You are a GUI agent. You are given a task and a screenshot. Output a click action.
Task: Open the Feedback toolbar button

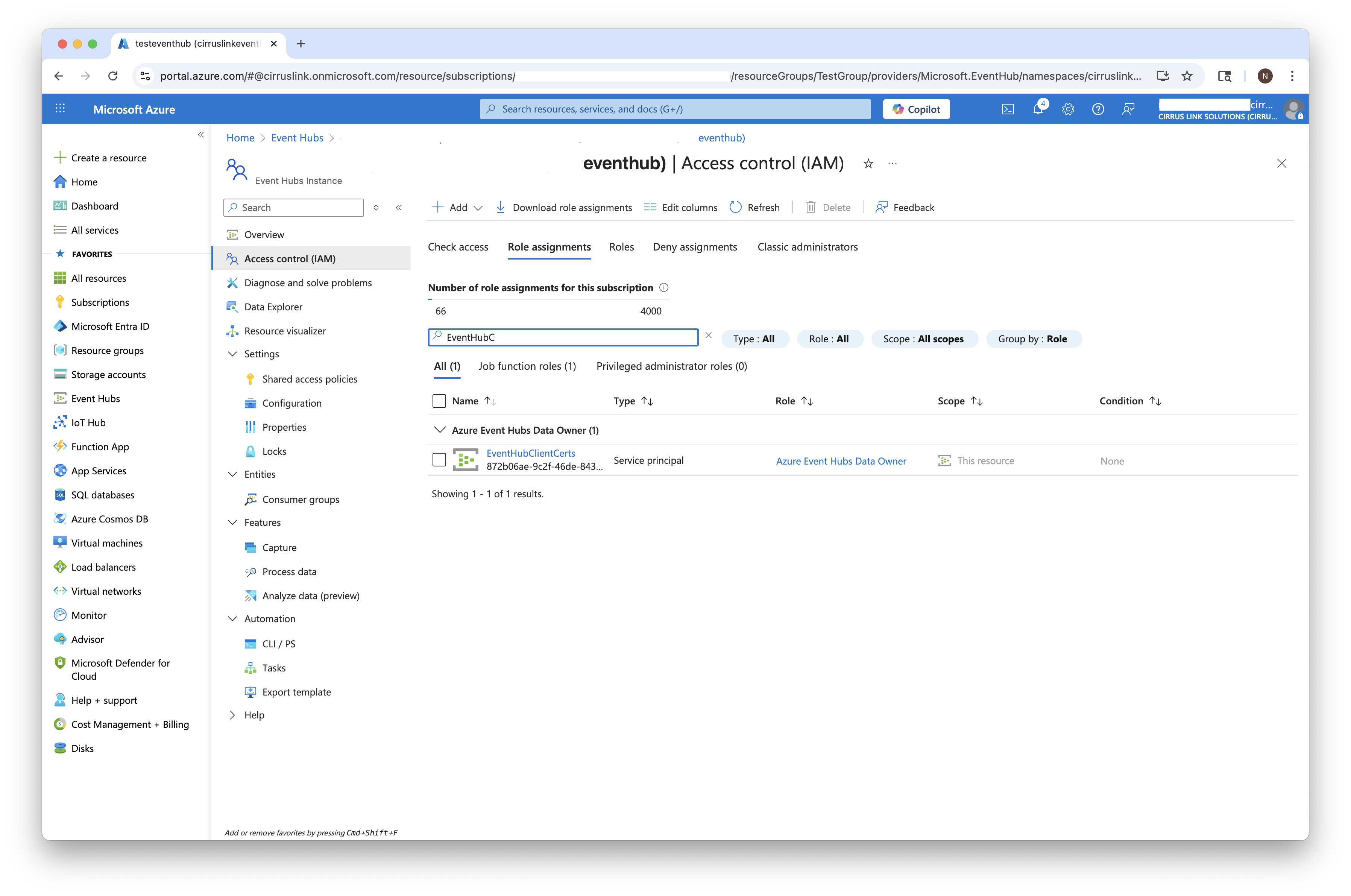point(905,207)
